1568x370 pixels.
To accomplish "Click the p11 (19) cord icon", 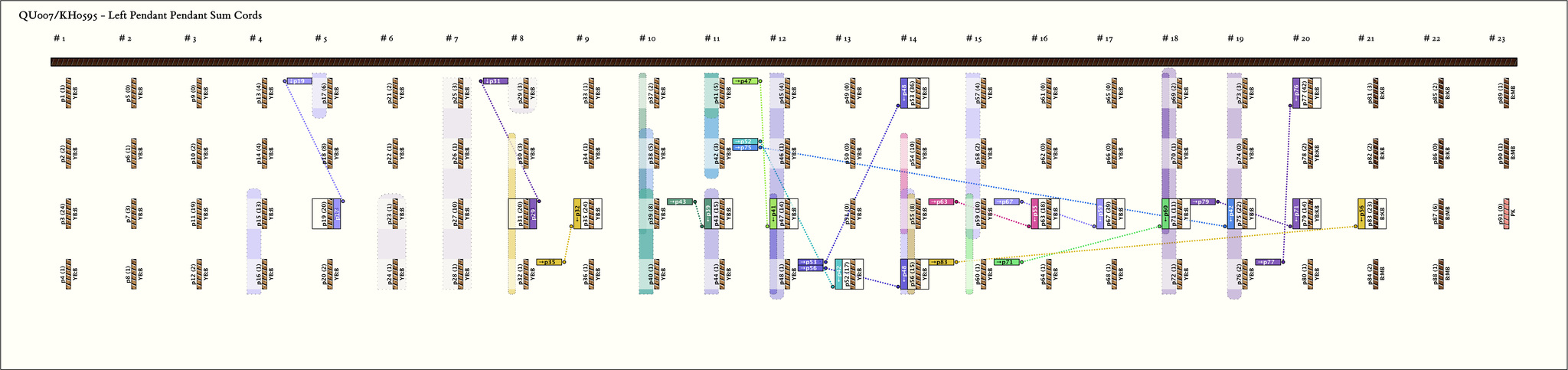I will point(200,214).
